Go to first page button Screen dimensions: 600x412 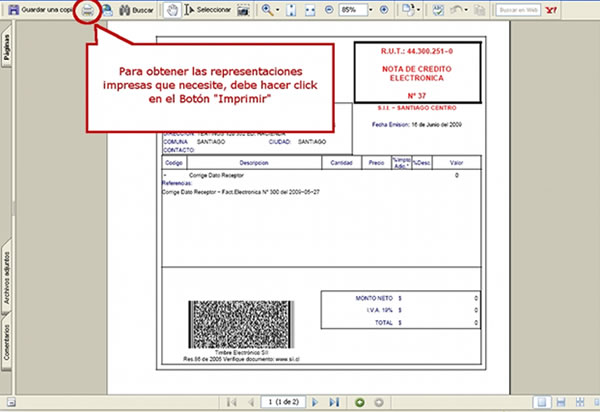[x=231, y=402]
